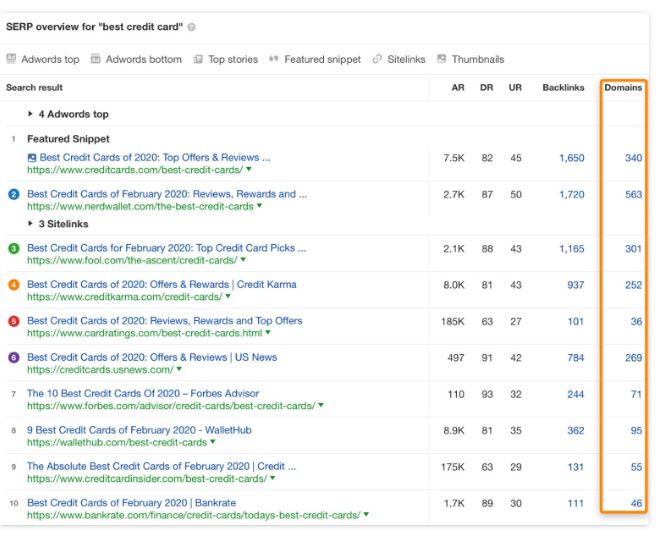658x539 pixels.
Task: Open the WalletHub result title
Action: click(139, 430)
